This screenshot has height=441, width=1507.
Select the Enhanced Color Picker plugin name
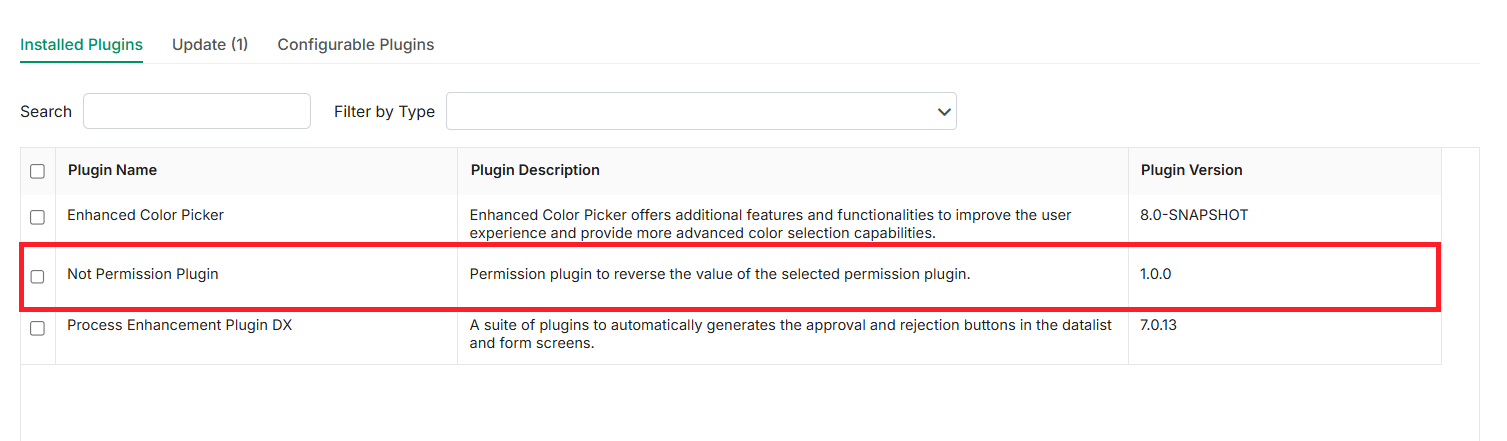[x=145, y=215]
